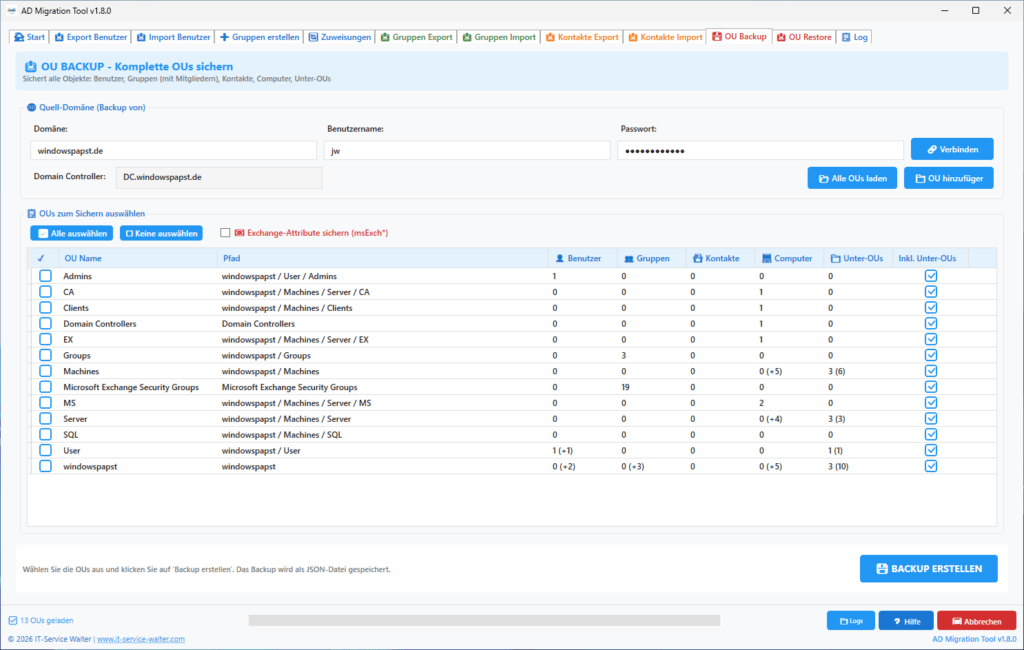Click the BACKUP ERSTELLEN button

[x=928, y=568]
